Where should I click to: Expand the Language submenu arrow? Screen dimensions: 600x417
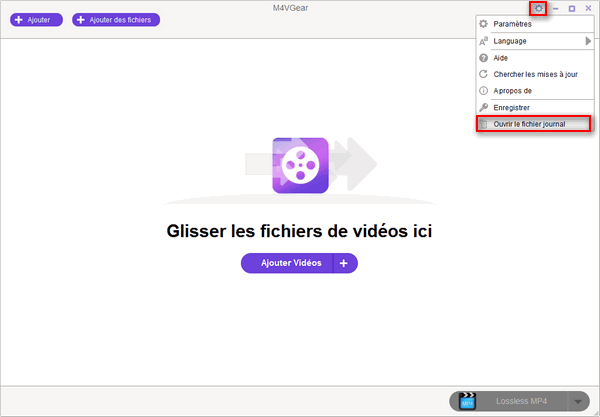pyautogui.click(x=587, y=41)
